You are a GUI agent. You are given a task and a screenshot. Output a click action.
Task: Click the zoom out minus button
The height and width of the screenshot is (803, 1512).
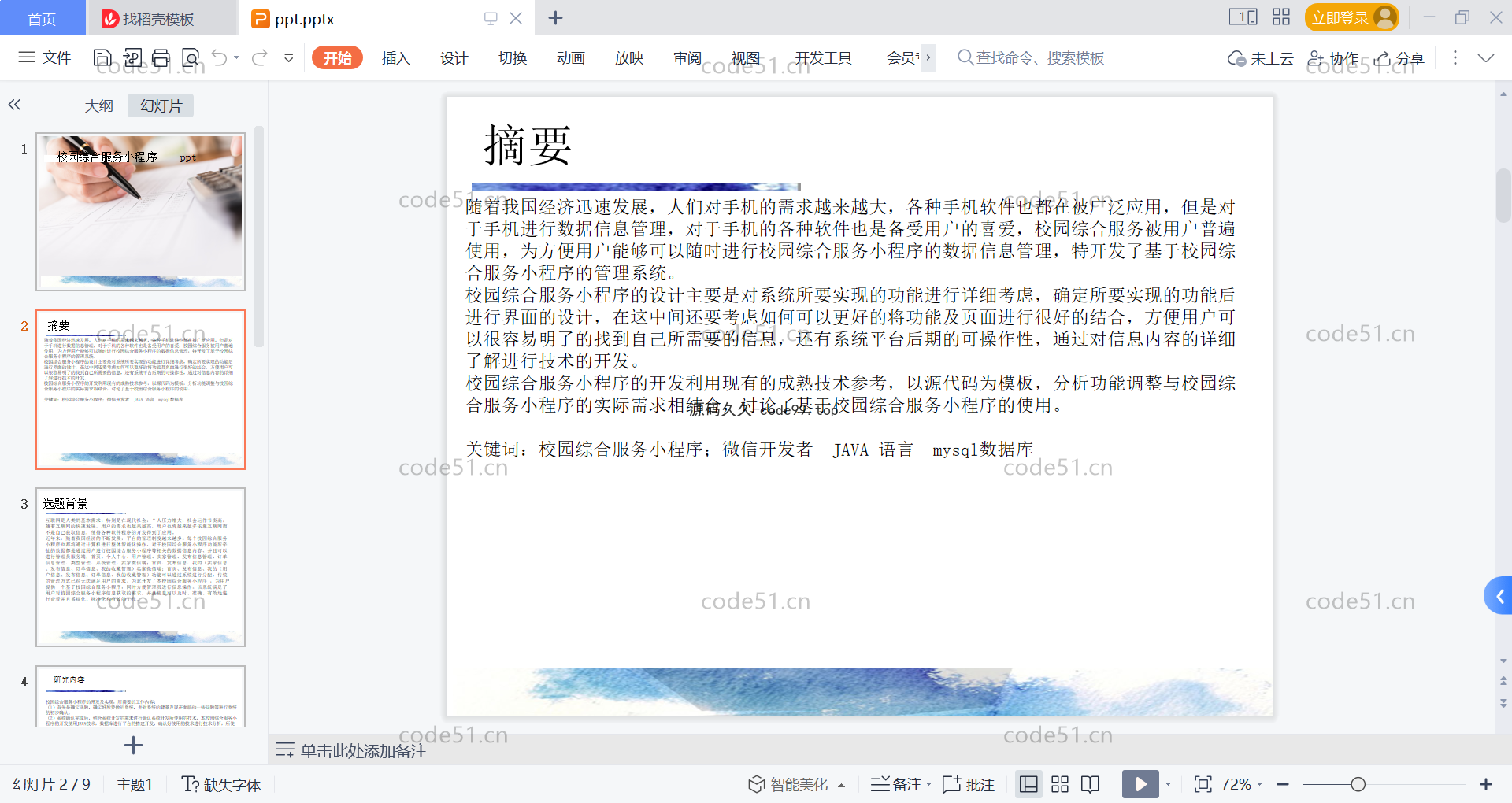(1283, 784)
